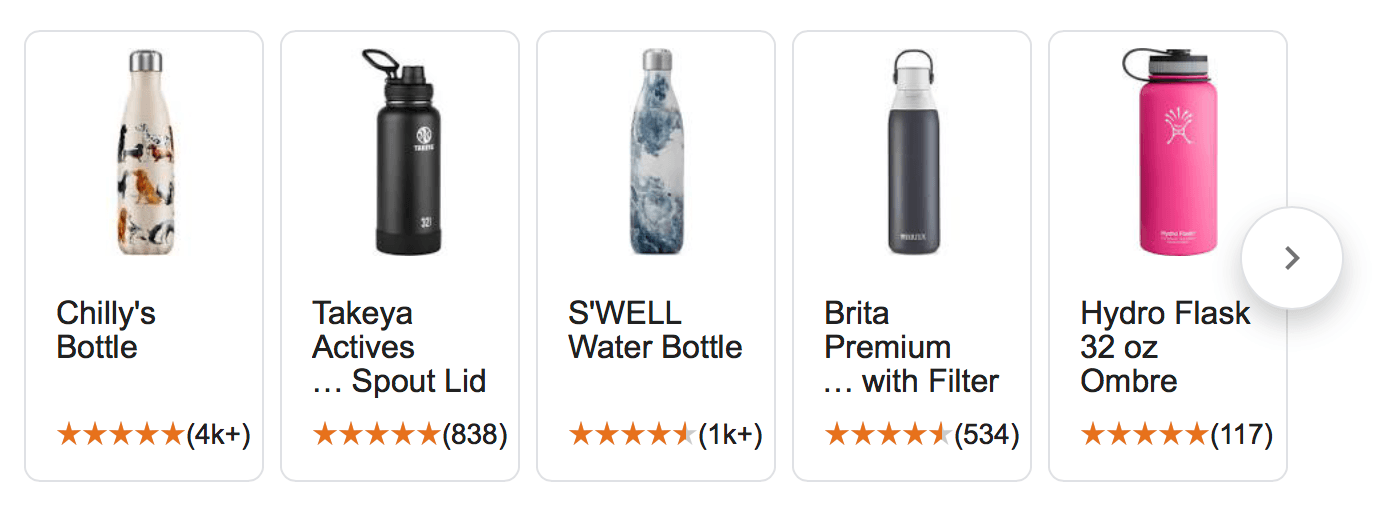This screenshot has width=1376, height=518.
Task: Open the Brita filter bottle image
Action: pos(912,152)
